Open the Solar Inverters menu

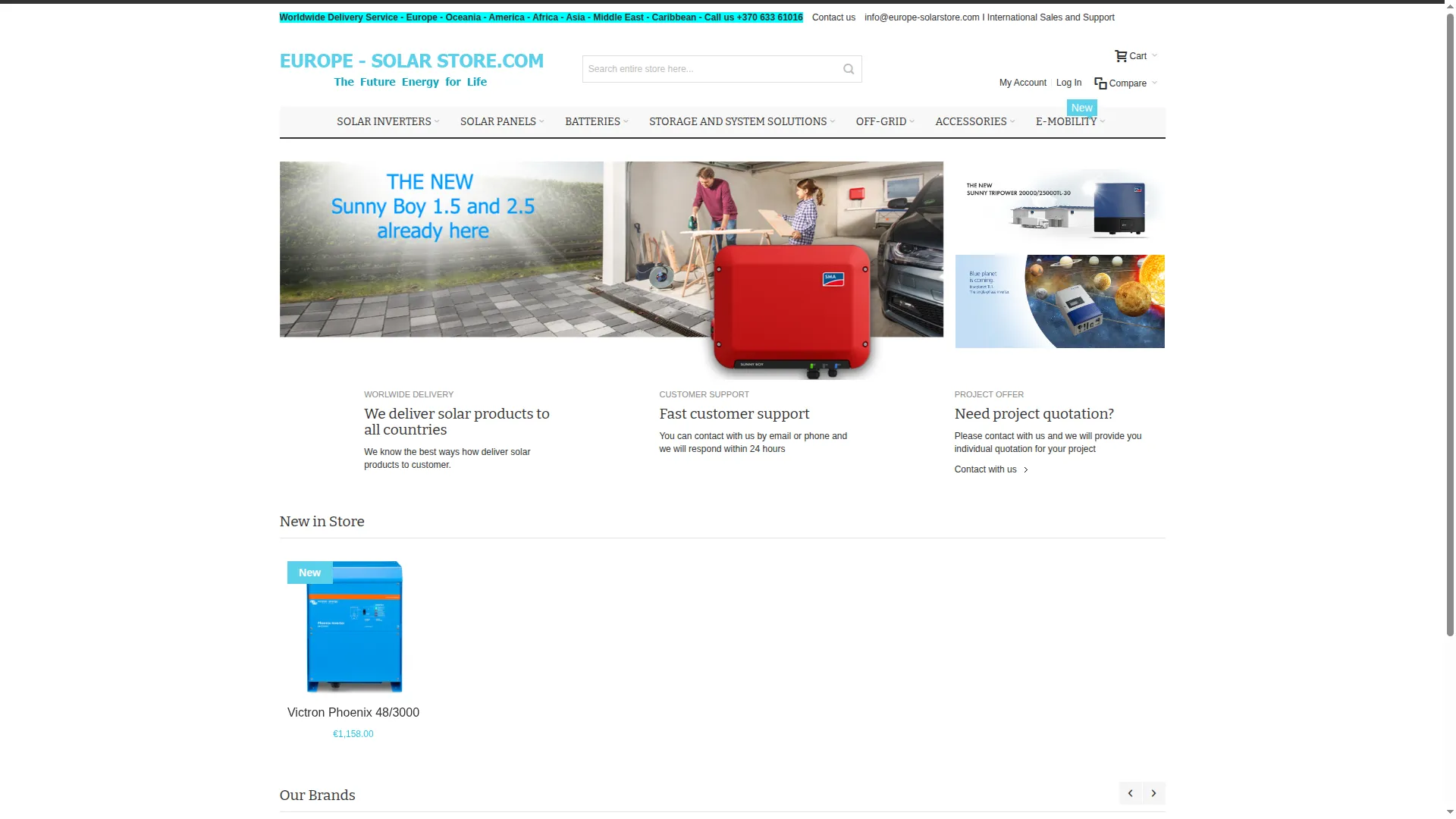coord(384,121)
